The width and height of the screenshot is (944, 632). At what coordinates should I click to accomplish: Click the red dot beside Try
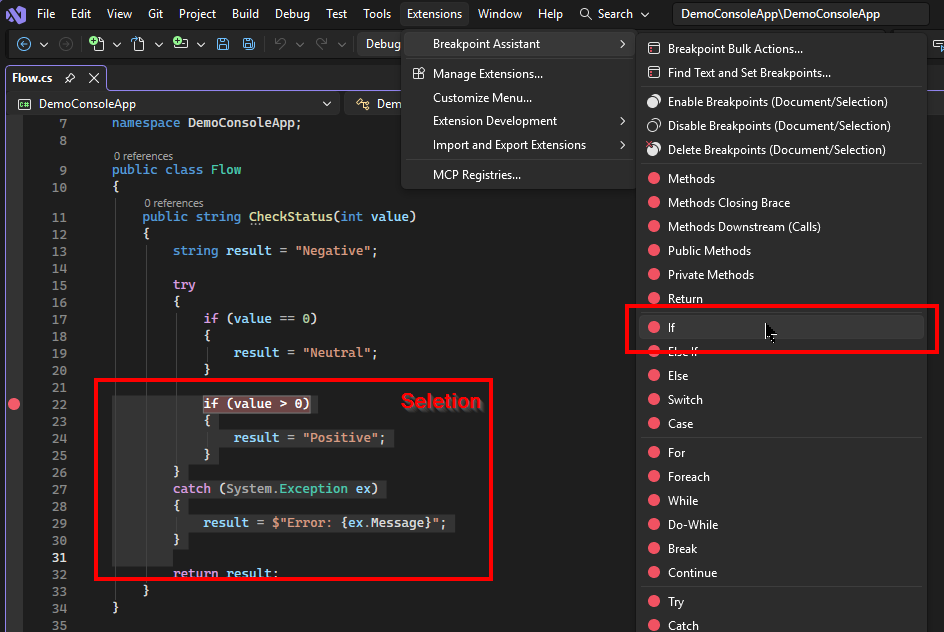coord(654,601)
